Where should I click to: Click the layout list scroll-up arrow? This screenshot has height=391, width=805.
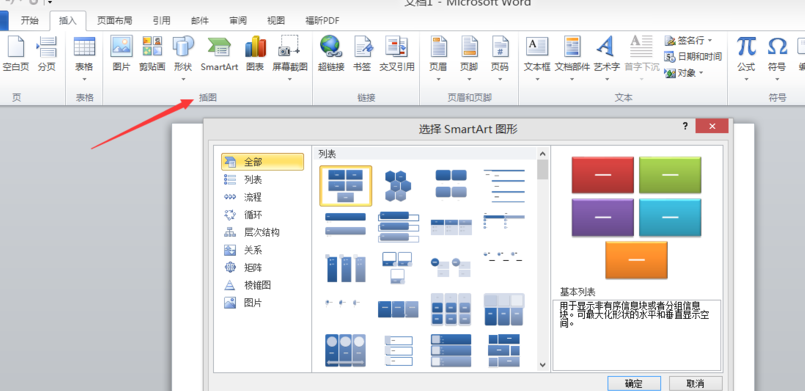pyautogui.click(x=543, y=153)
